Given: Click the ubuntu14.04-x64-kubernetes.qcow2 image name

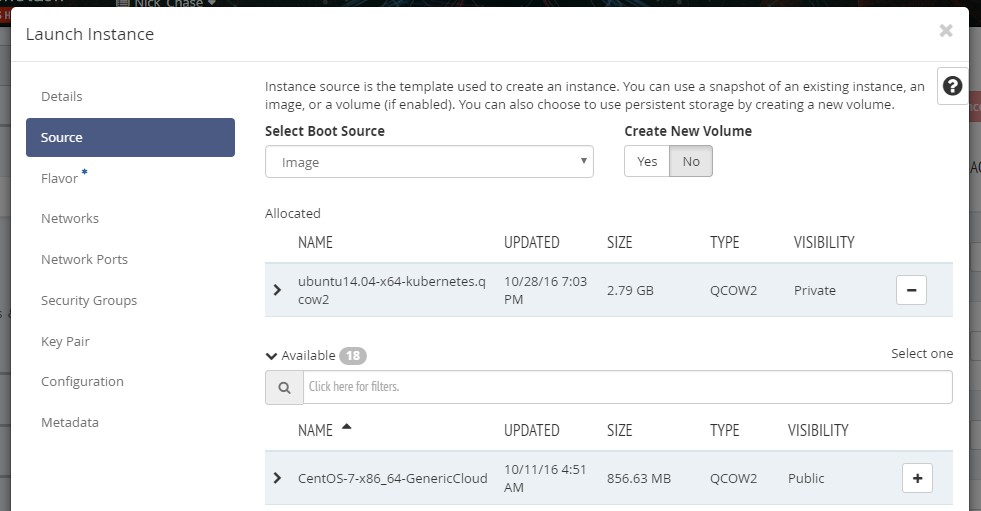Looking at the screenshot, I should click(392, 290).
